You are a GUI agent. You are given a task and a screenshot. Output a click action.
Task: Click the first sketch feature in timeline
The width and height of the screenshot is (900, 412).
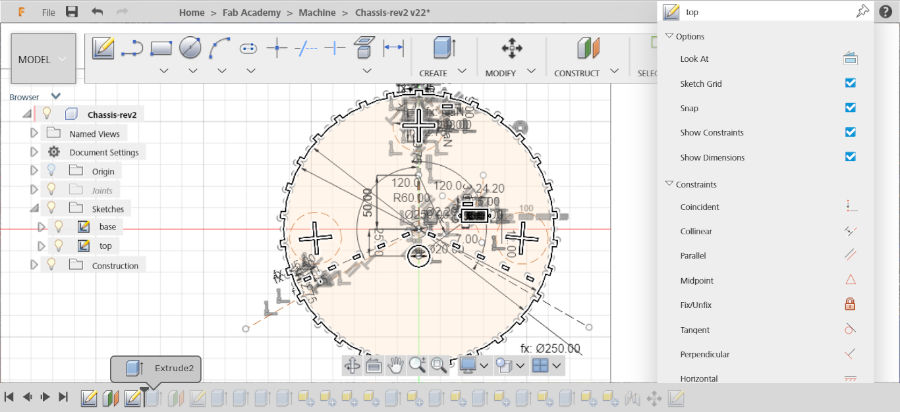click(x=88, y=397)
